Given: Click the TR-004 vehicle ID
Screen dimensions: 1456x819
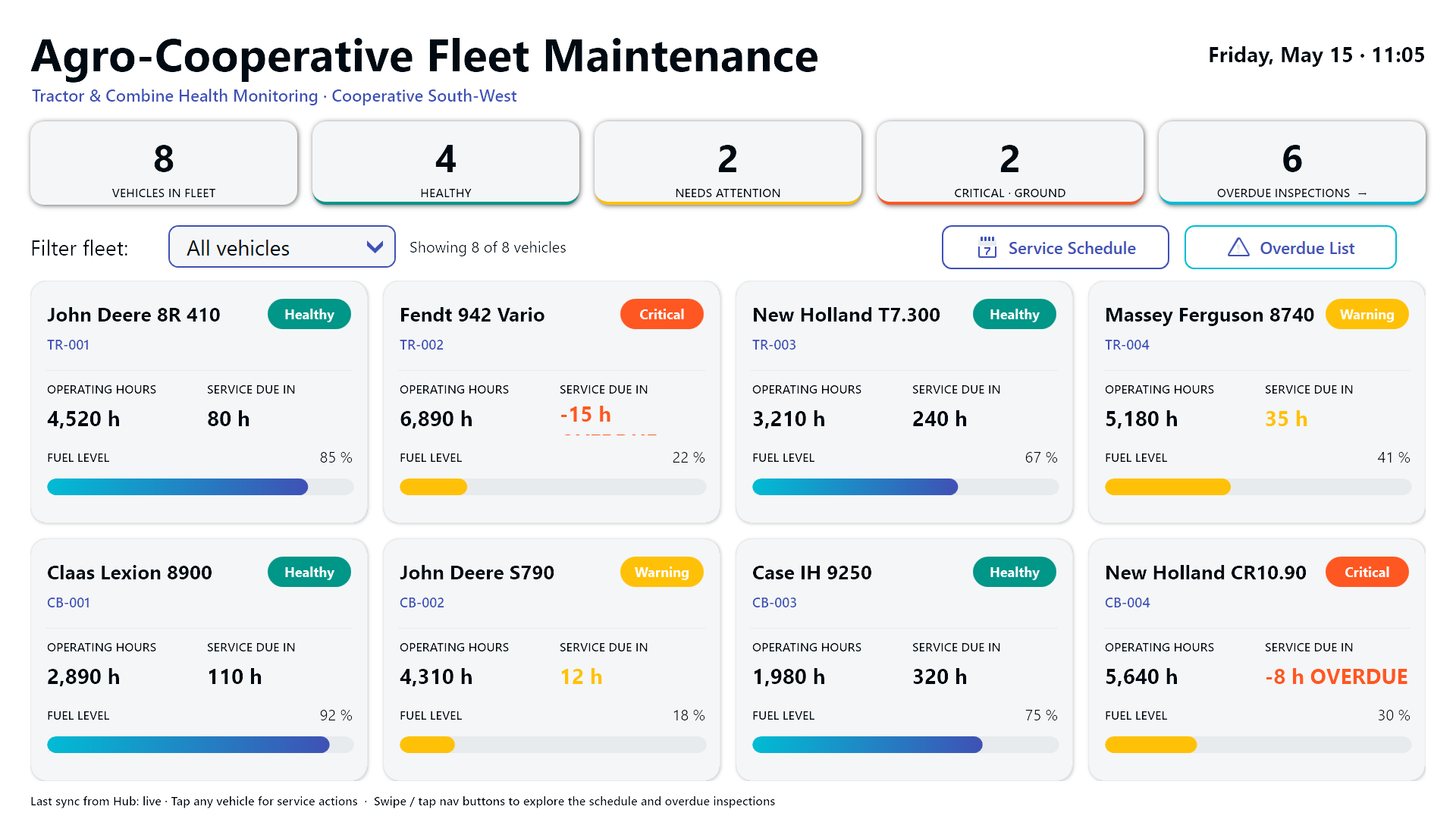Looking at the screenshot, I should [x=1127, y=345].
